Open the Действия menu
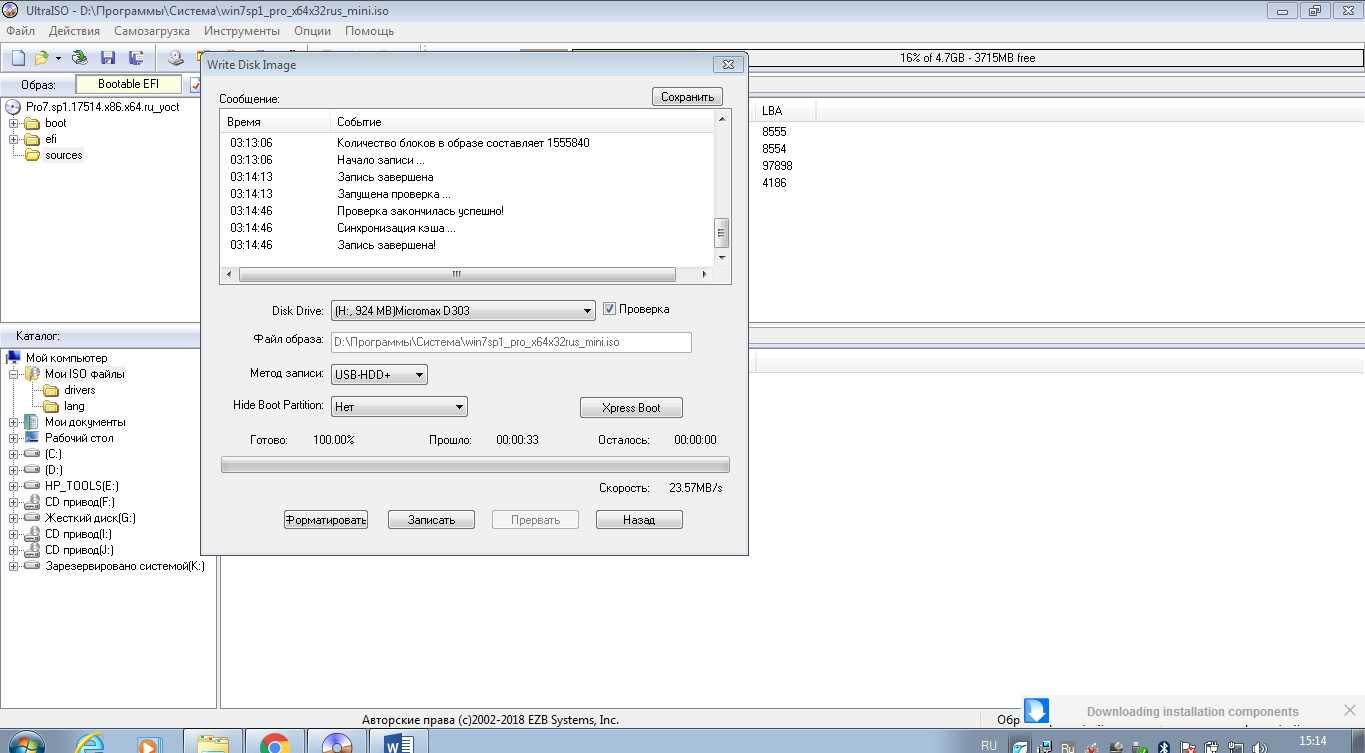This screenshot has width=1365, height=753. click(x=74, y=31)
